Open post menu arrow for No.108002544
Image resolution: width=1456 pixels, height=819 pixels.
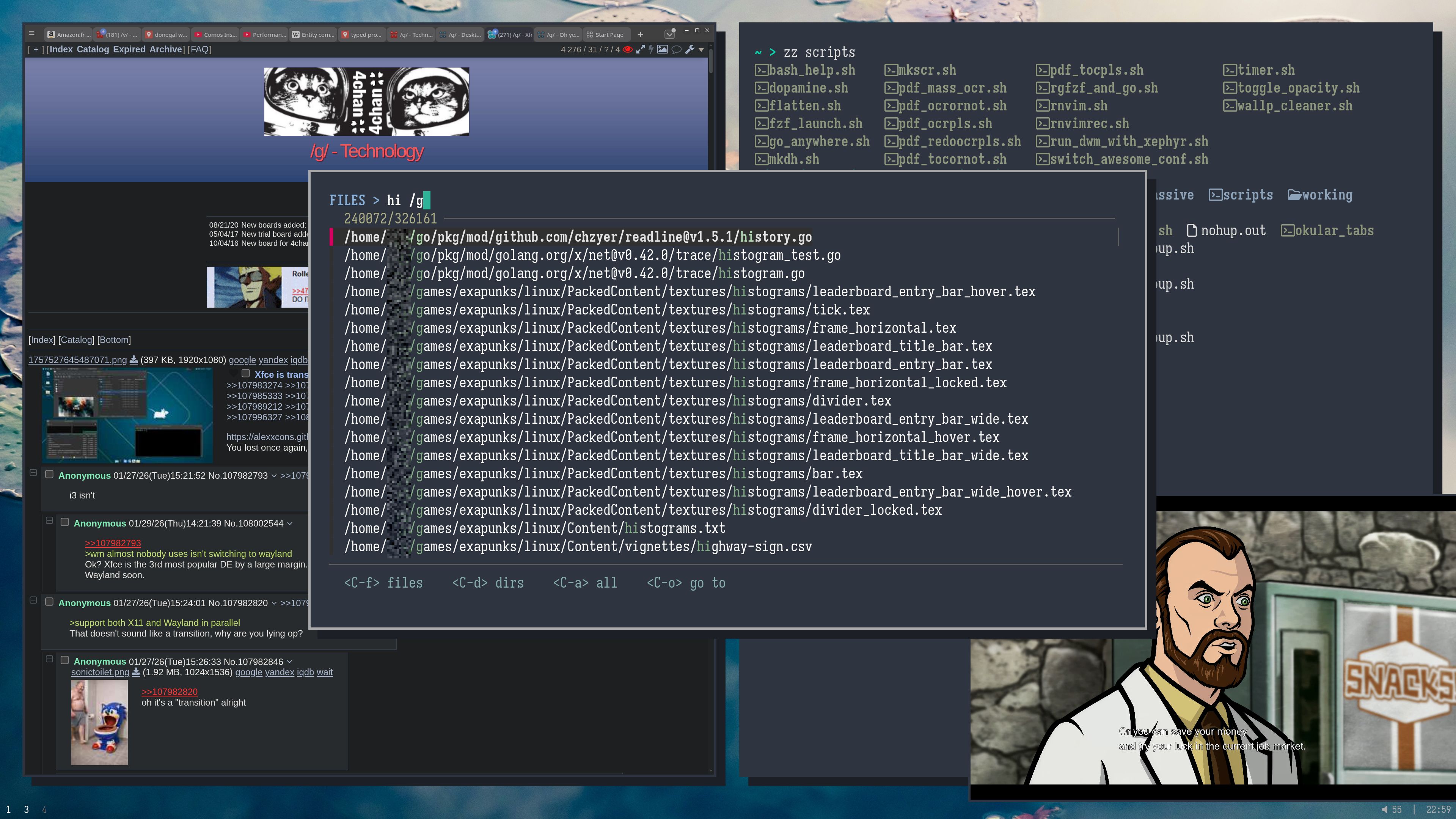coord(290,523)
